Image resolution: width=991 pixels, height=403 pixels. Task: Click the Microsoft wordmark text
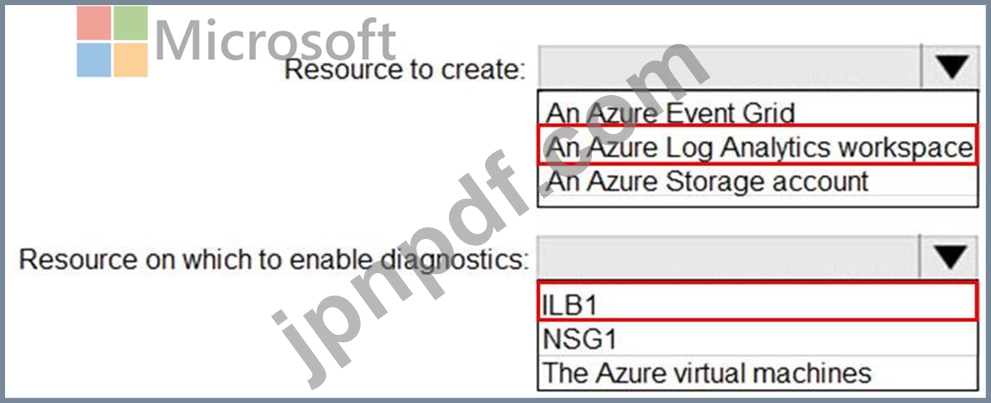(276, 39)
